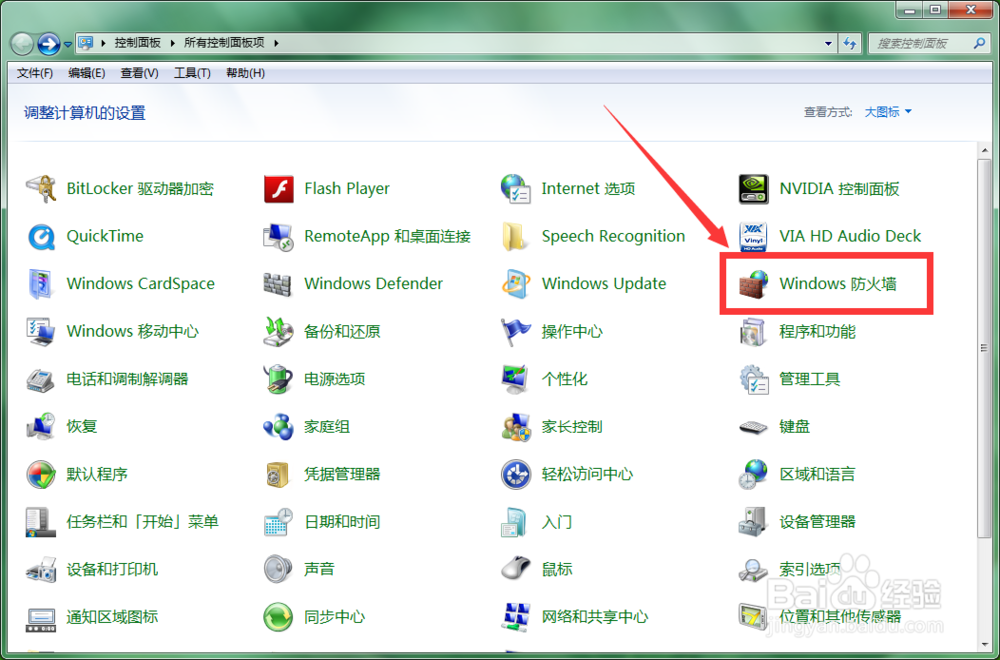
Task: Click 索引选项 link text
Action: 810,569
